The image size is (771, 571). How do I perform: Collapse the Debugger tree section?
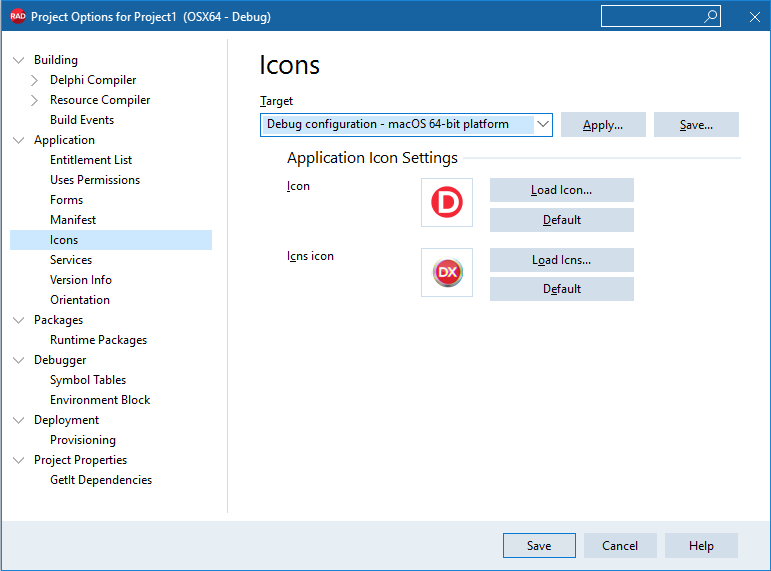(19, 360)
